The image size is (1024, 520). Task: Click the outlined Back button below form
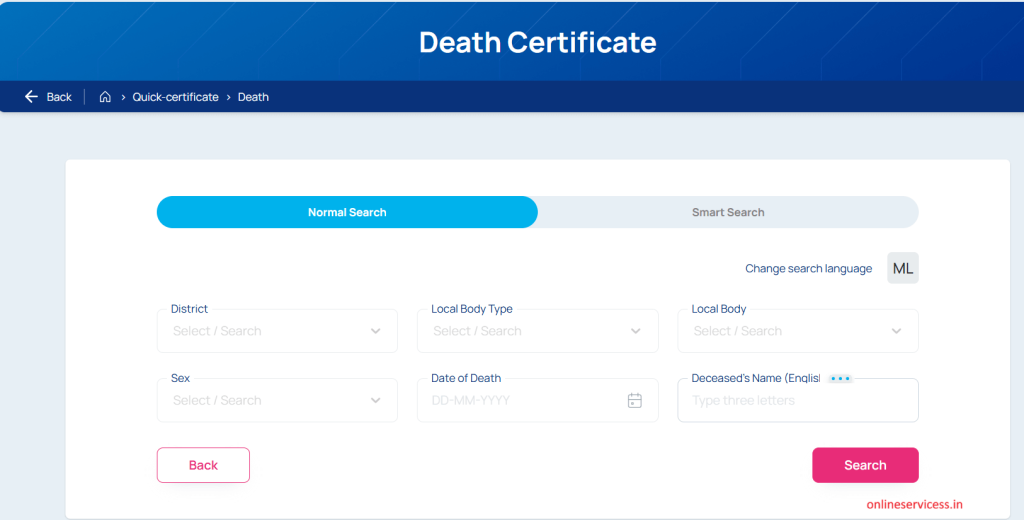point(203,465)
